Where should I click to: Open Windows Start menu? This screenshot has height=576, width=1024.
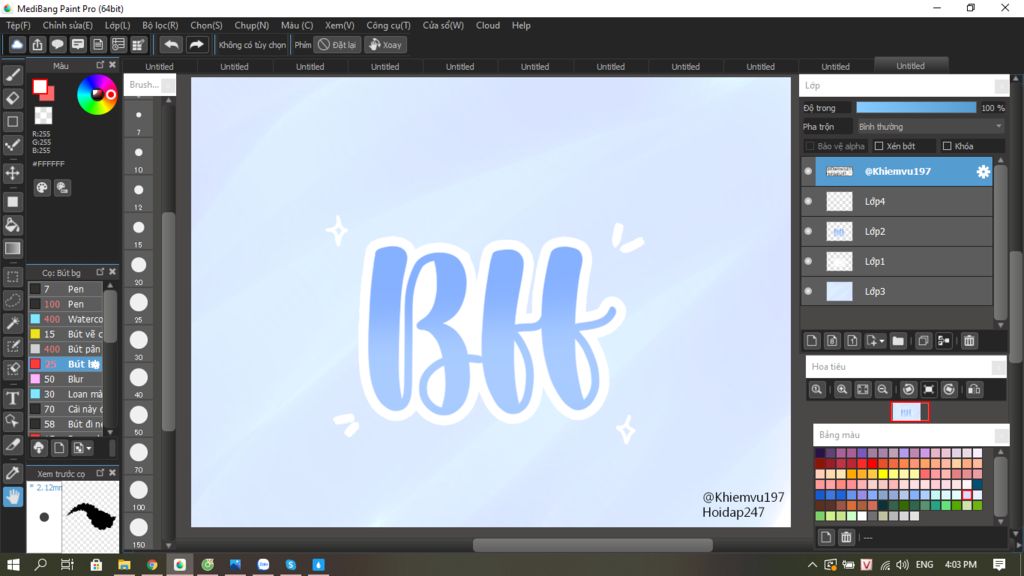coord(13,564)
